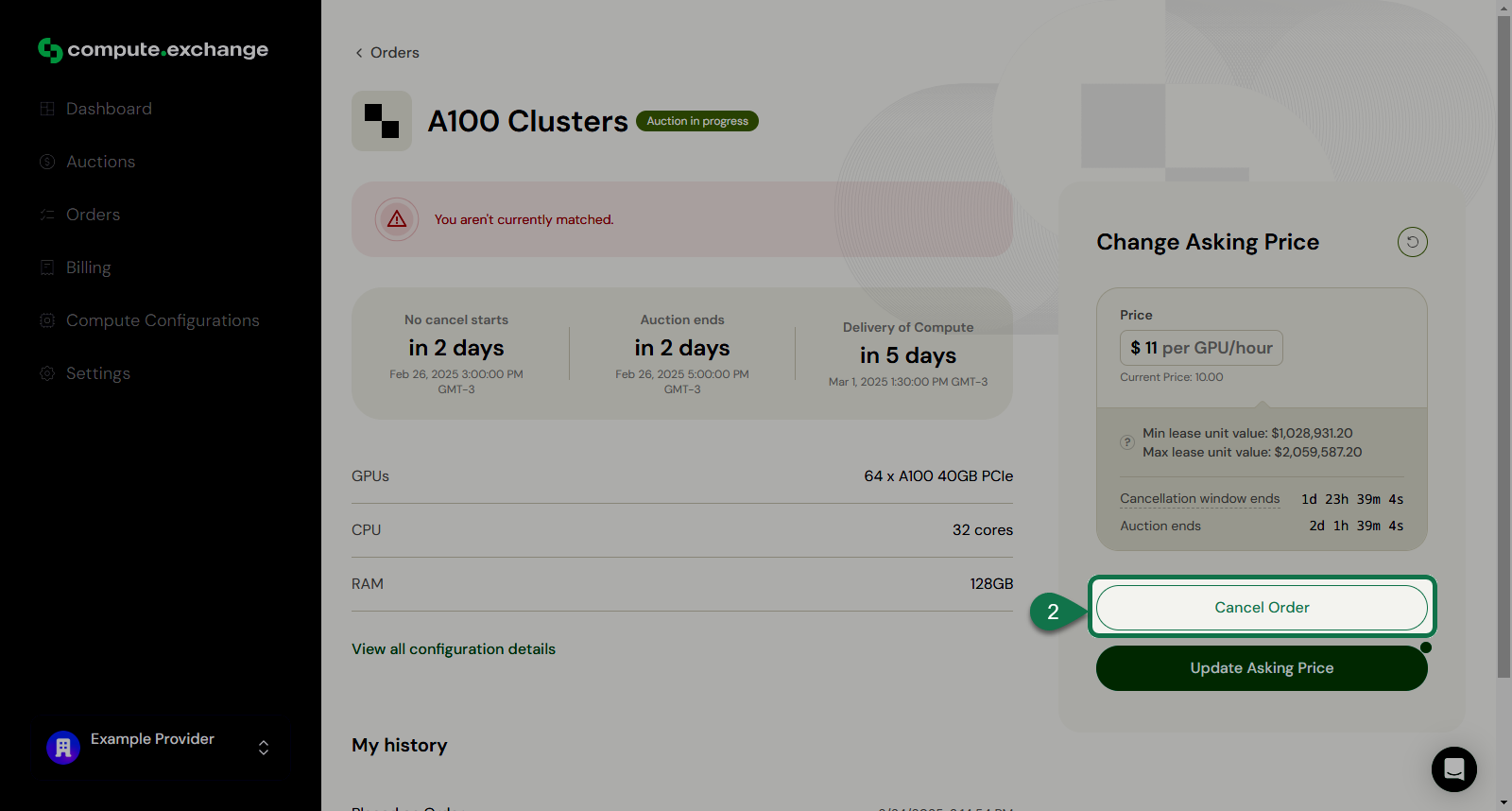This screenshot has width=1512, height=811.
Task: Click the Cancel Order button
Action: 1262,608
